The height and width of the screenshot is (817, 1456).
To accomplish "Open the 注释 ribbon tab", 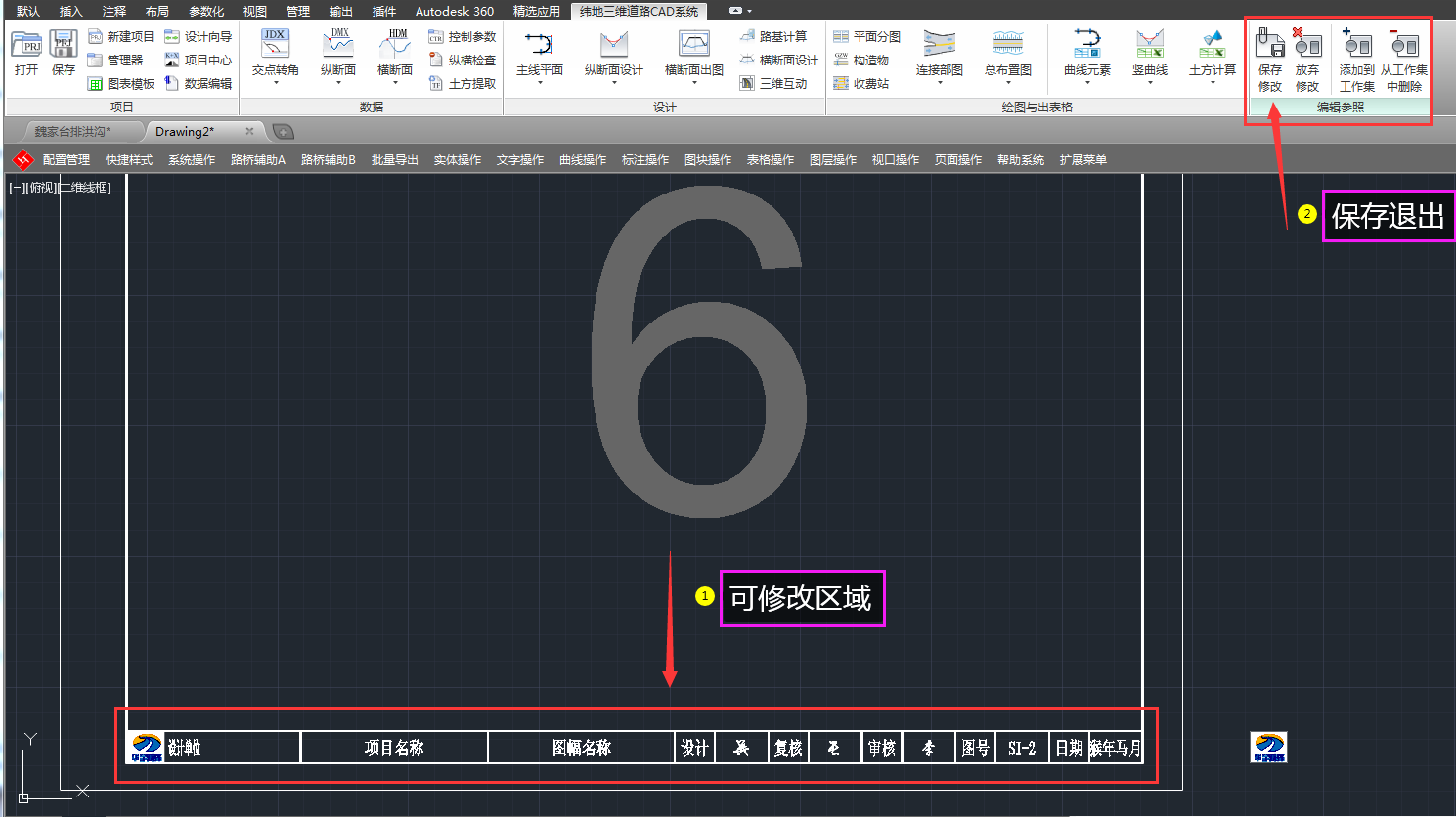I will click(114, 11).
